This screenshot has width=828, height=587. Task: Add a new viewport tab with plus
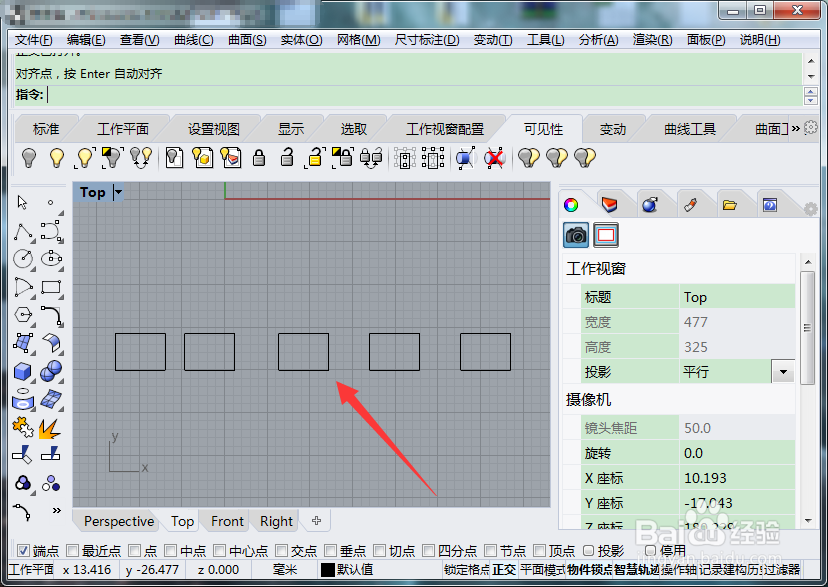click(316, 520)
